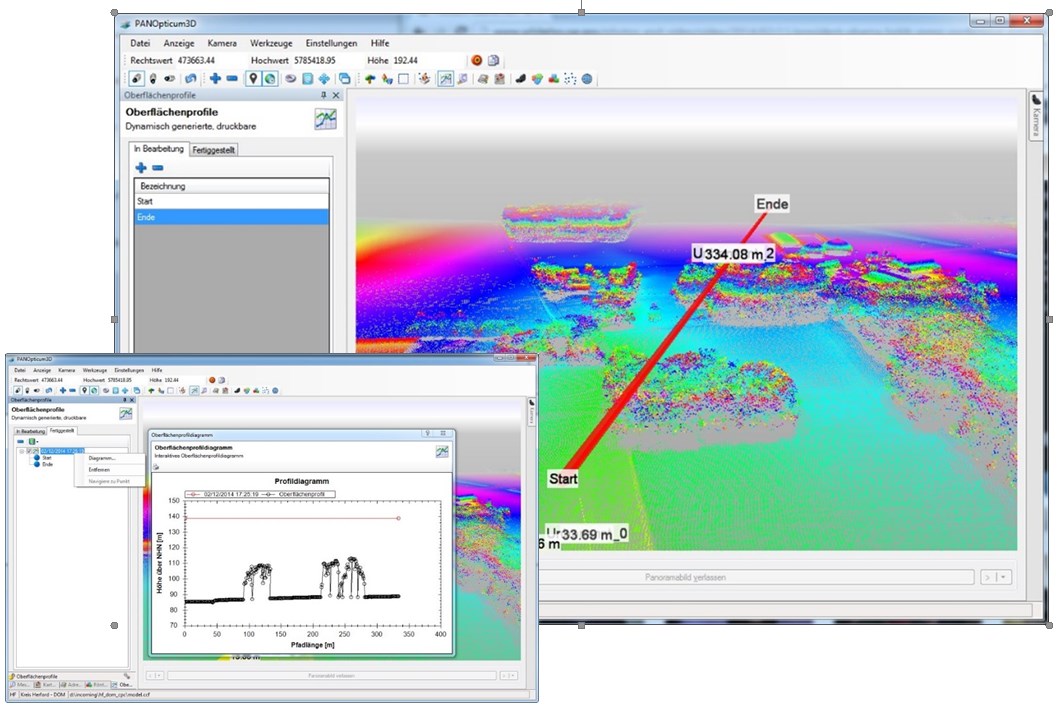Viewport: 1057px width, 710px height.
Task: Click the 02/12/2014 17:25:19 legend entry
Action: 221,494
